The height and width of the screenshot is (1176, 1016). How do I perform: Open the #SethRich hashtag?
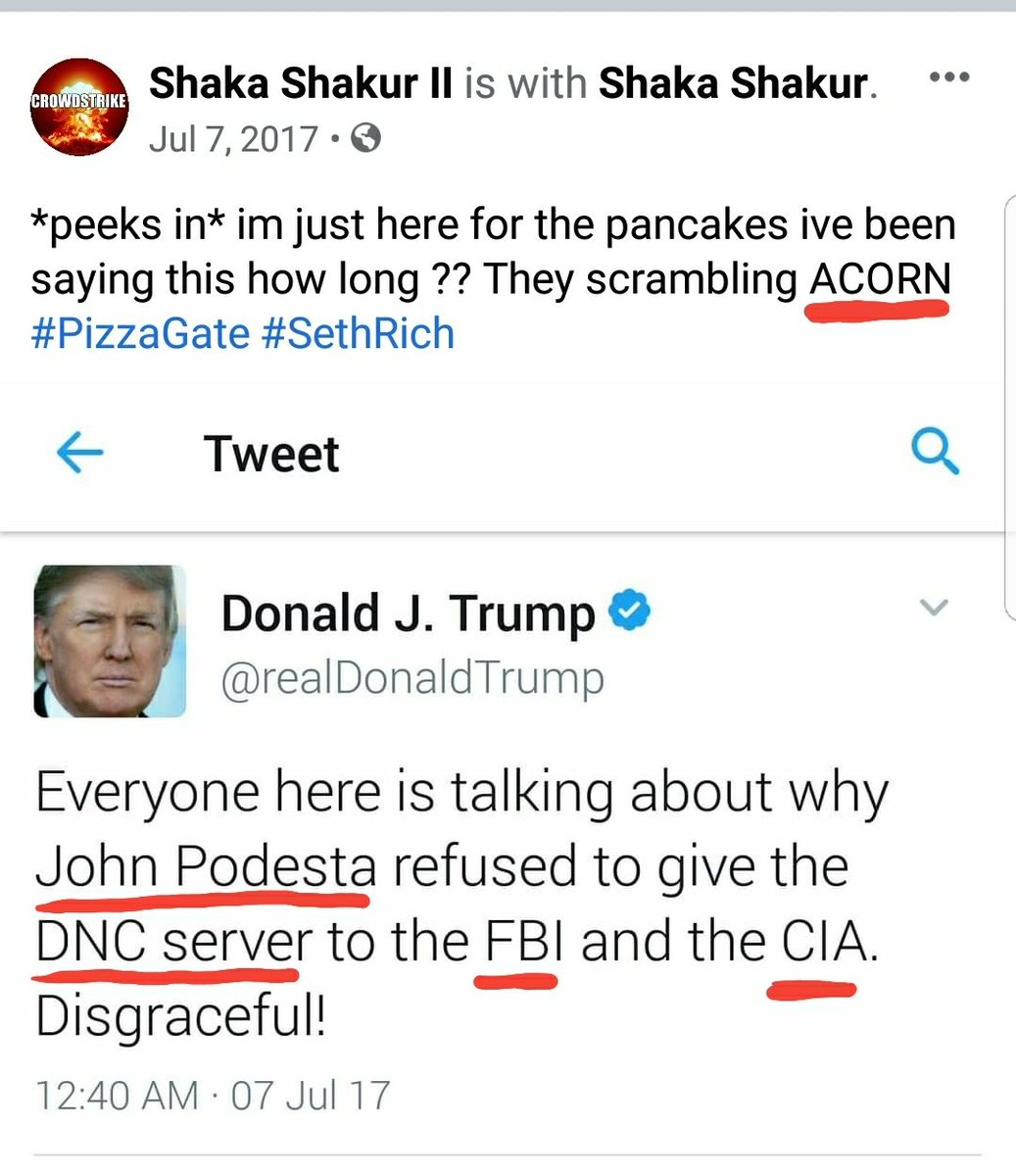click(x=358, y=333)
